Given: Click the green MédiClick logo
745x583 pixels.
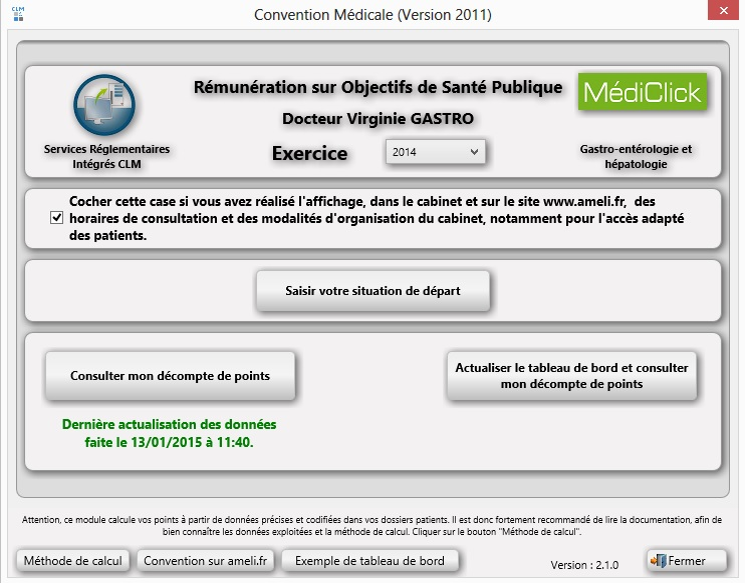Looking at the screenshot, I should click(642, 92).
